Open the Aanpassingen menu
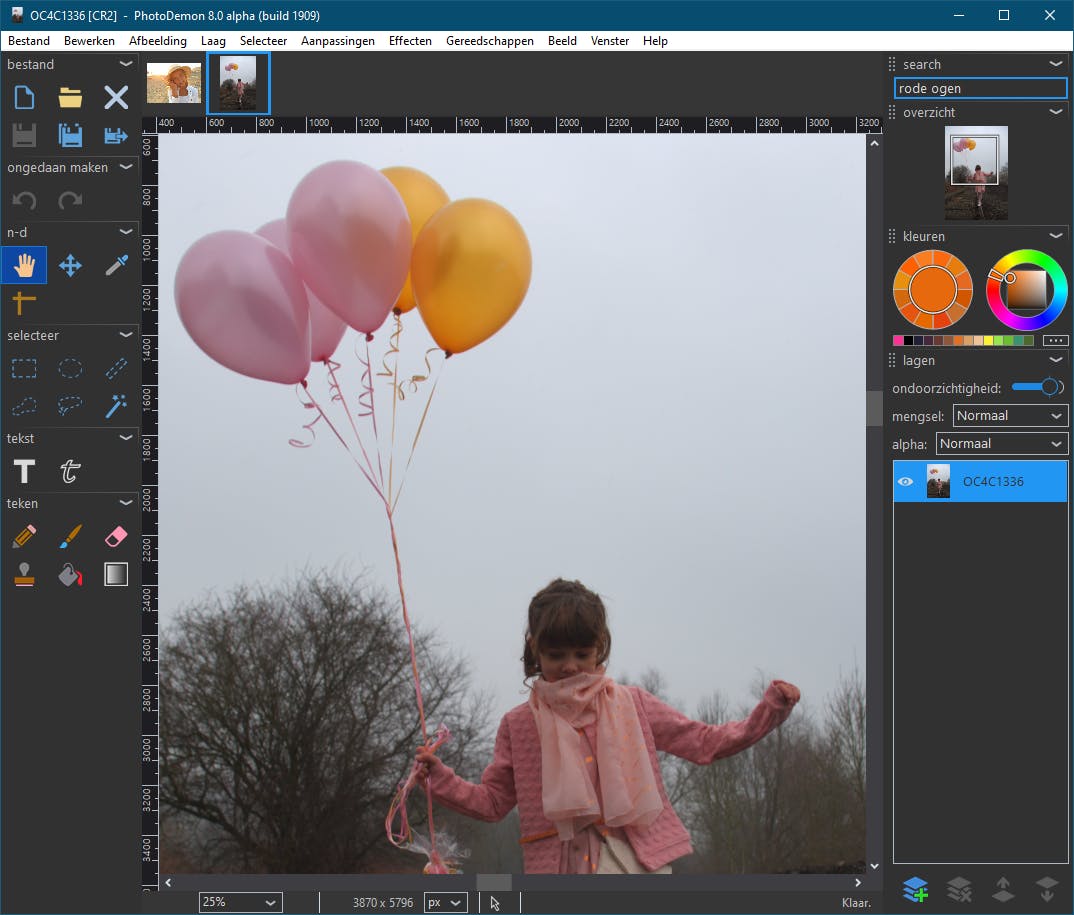This screenshot has width=1074, height=915. click(x=338, y=41)
